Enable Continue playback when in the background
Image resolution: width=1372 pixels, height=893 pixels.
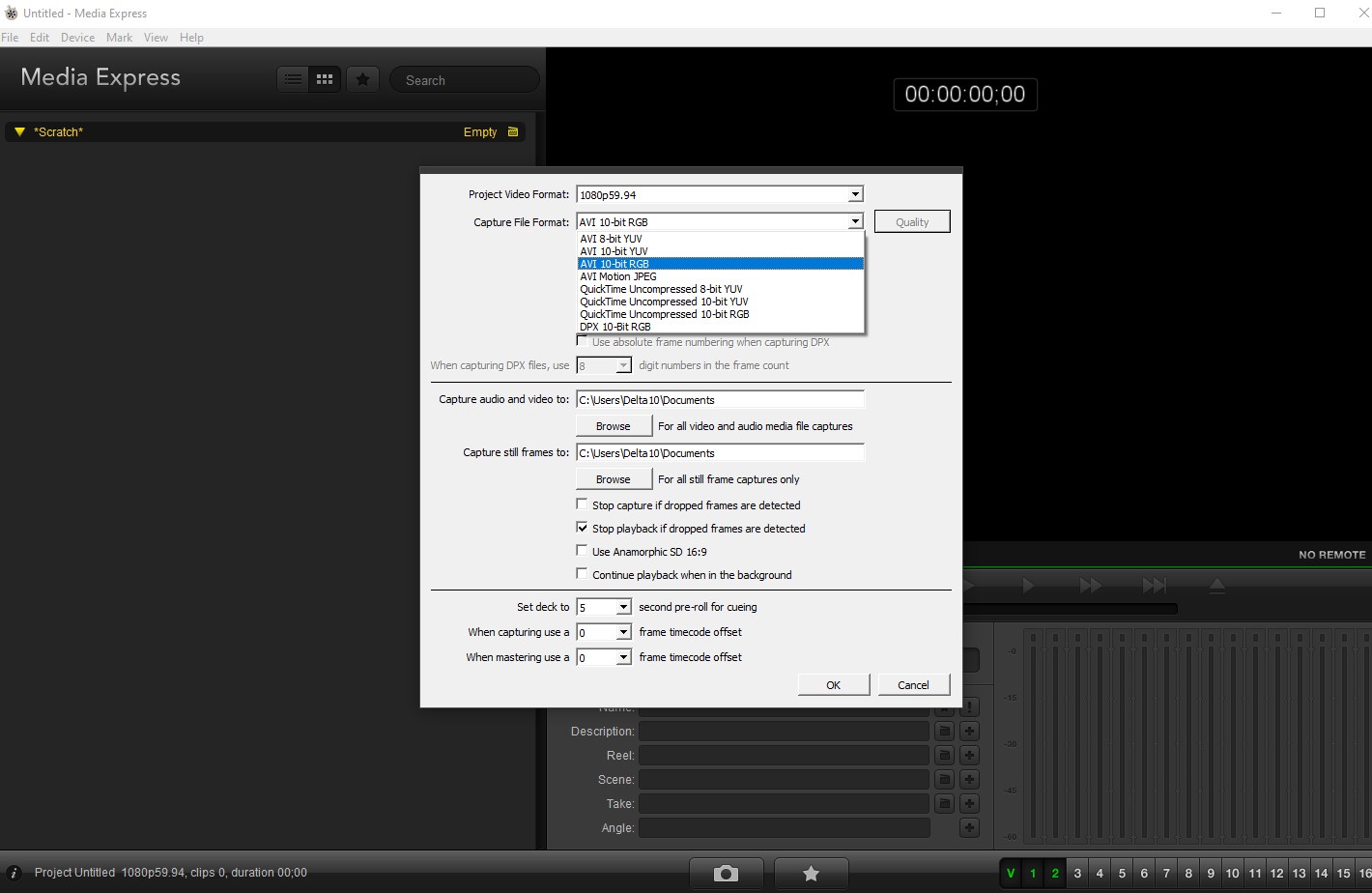[582, 574]
